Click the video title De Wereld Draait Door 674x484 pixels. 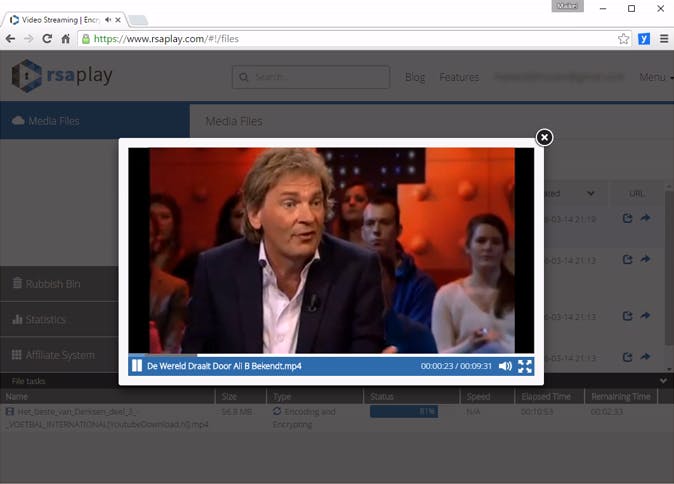tap(224, 366)
